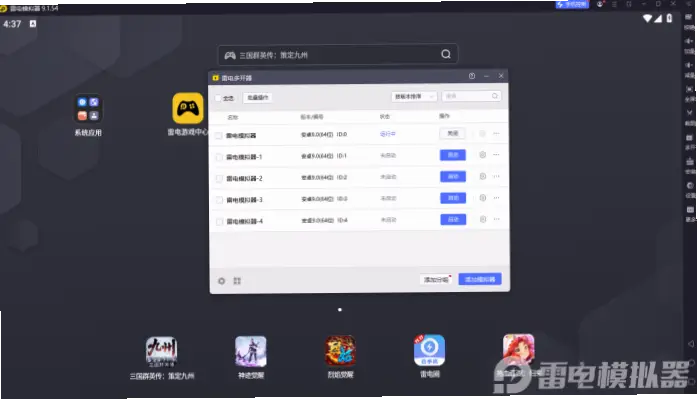Click the Wi-Fi status icon
Viewport: 697px width, 400px height.
[648, 18]
